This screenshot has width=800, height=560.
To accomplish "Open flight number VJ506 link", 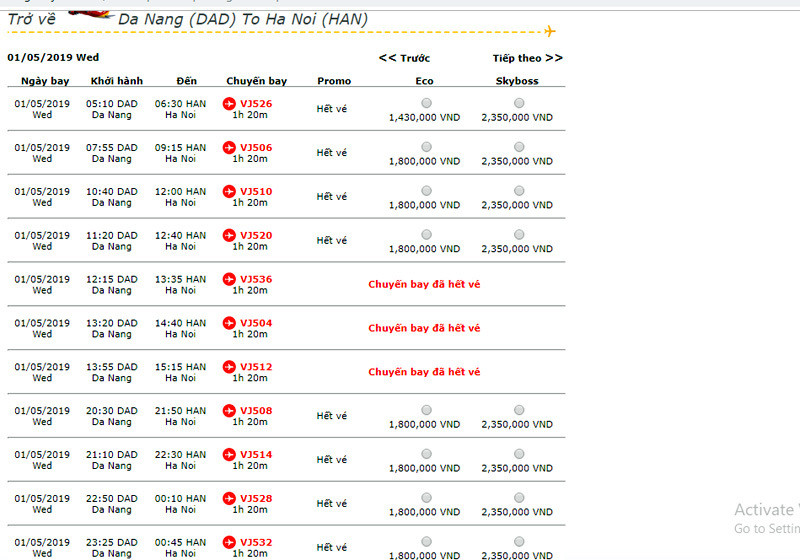I will (x=256, y=147).
